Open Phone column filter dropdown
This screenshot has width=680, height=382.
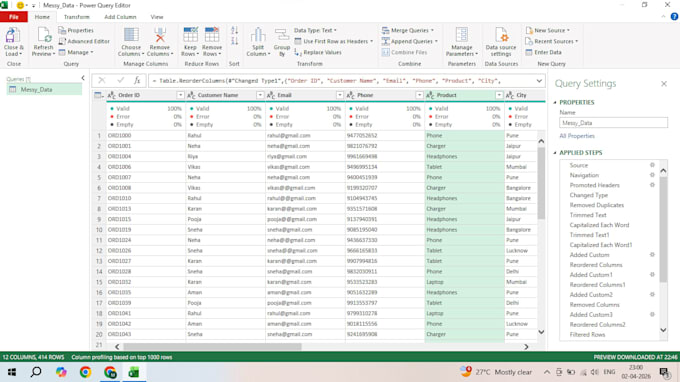(419, 95)
